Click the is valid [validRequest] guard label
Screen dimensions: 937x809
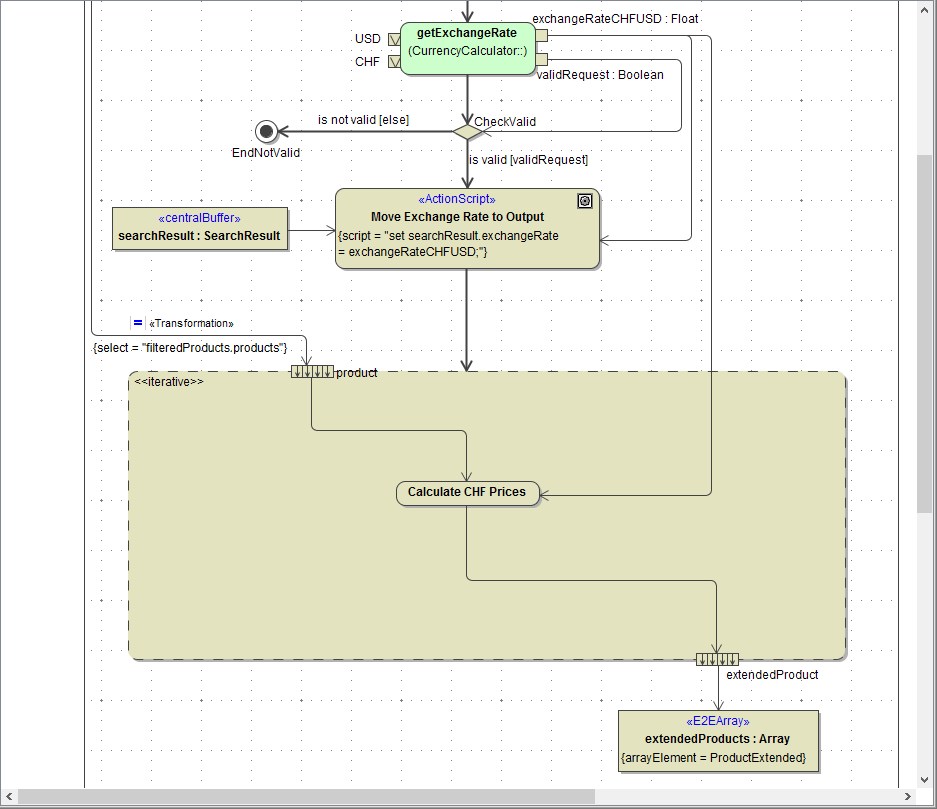[530, 159]
